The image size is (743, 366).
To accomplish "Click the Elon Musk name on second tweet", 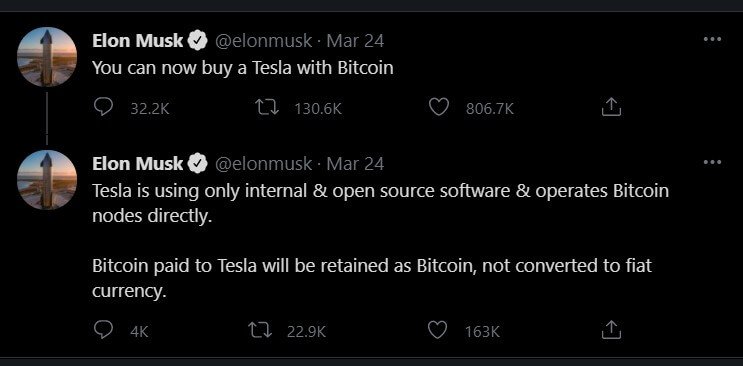I will click(x=137, y=164).
